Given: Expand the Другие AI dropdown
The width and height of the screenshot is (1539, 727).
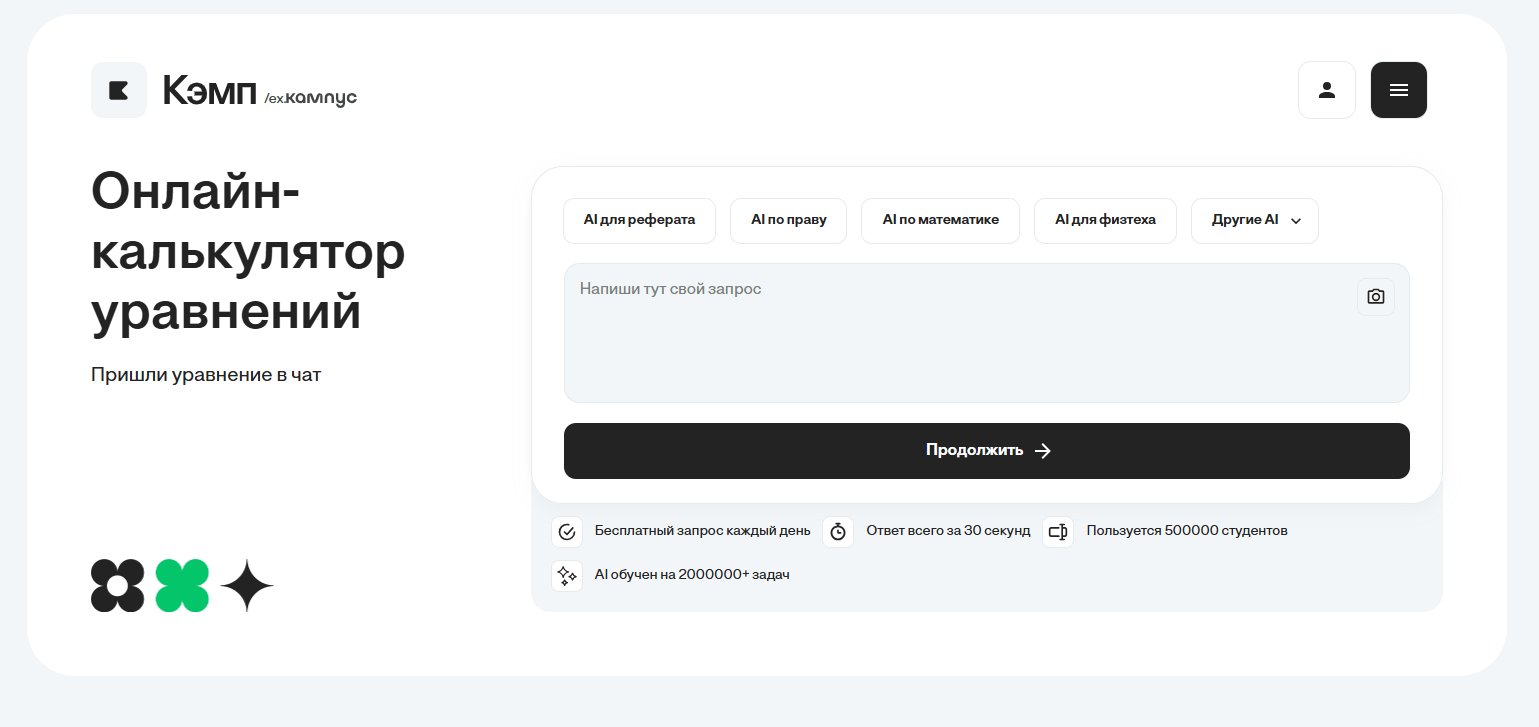Looking at the screenshot, I should pos(1254,220).
